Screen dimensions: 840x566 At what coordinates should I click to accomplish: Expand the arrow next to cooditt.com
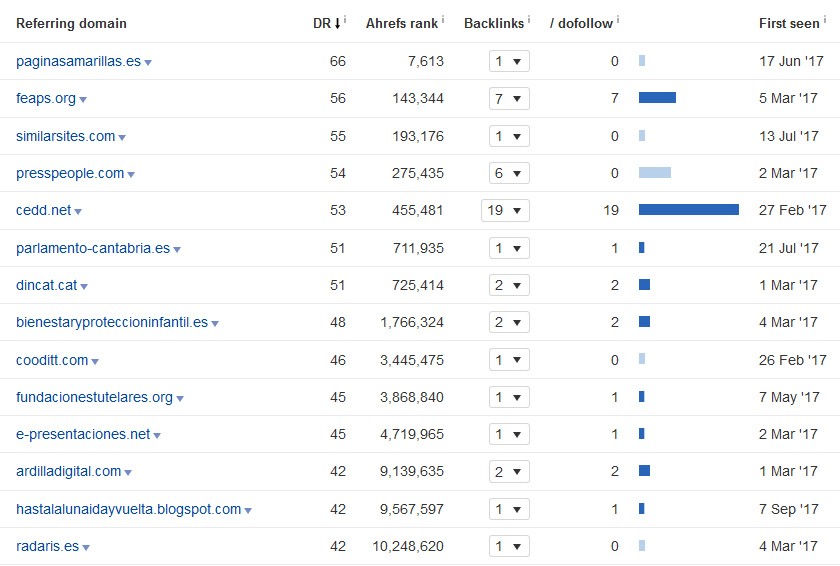[x=95, y=361]
